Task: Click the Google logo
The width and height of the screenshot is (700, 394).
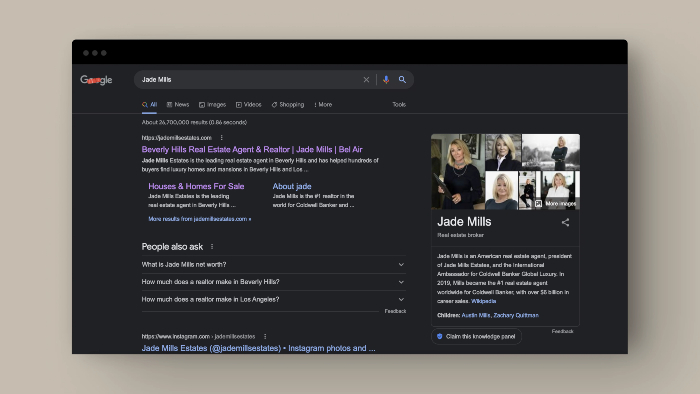Action: coord(96,80)
